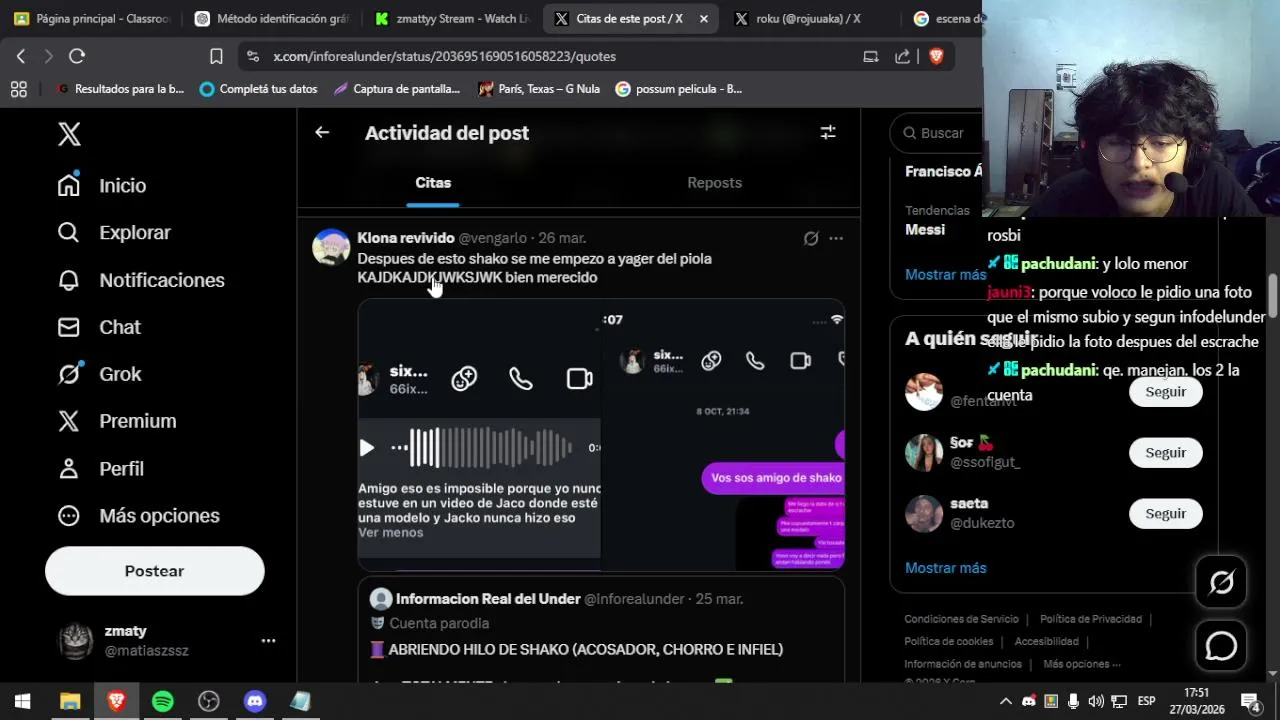1280x720 pixels.
Task: Open Política de cookies link
Action: click(x=948, y=641)
